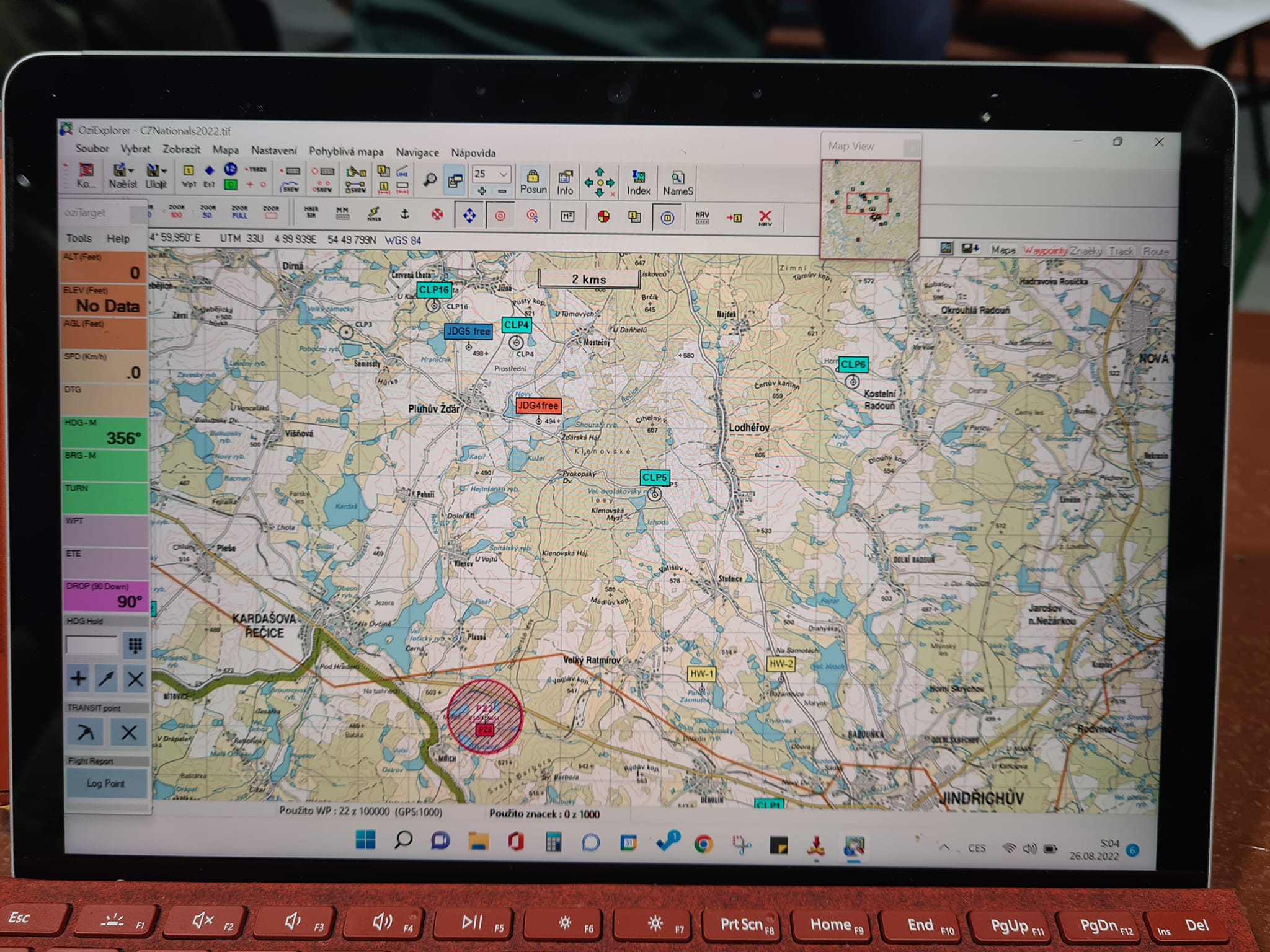Screen dimensions: 1270x952
Task: Click the X button below HDG Hold
Action: coord(135,679)
